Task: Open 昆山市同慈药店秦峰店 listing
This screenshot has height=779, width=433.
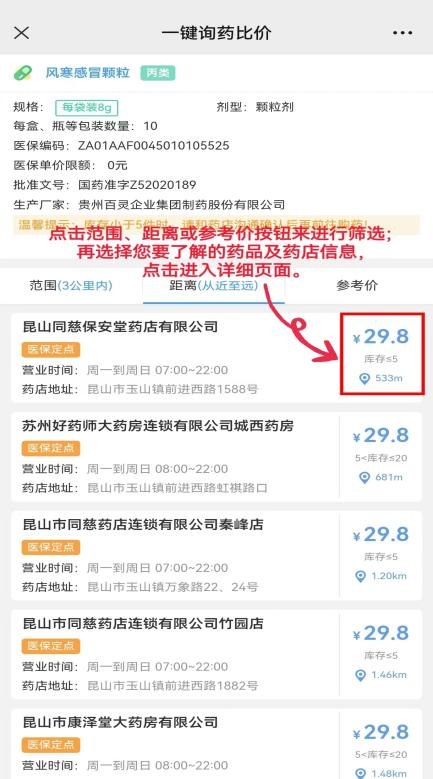Action: 216,555
